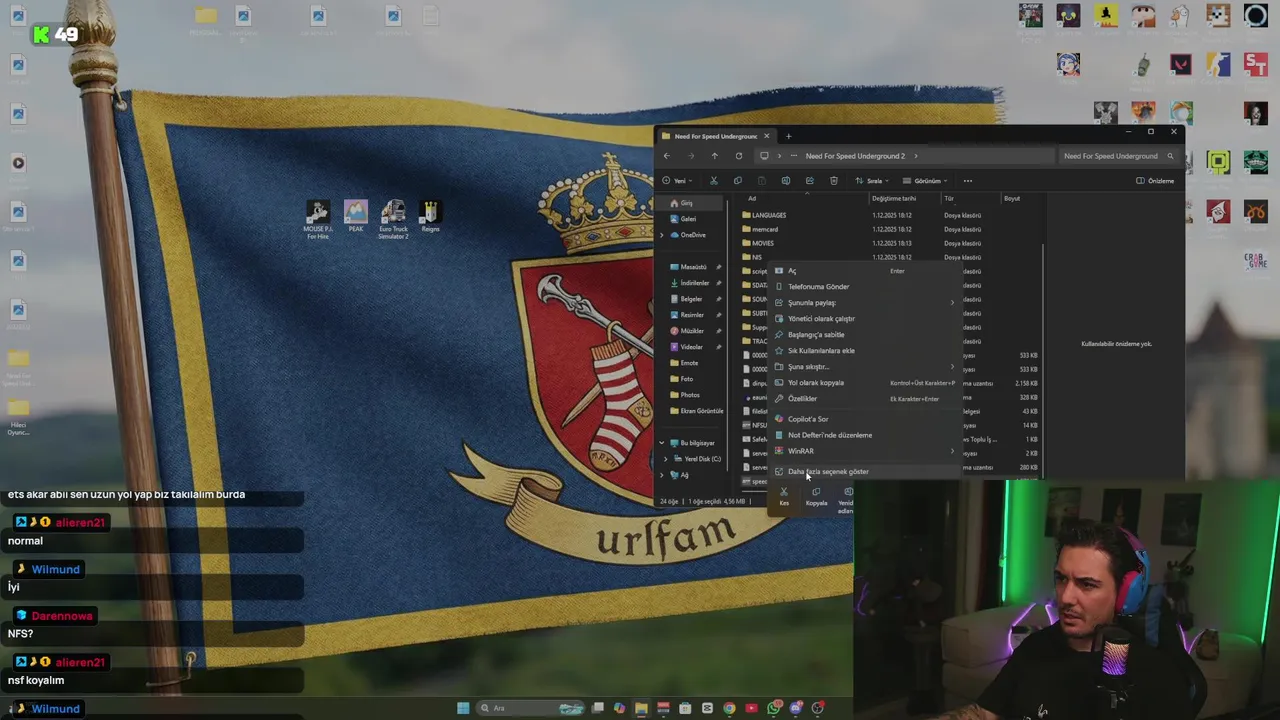Choose Özellikler in the context menu
1280x720 pixels.
(865, 399)
